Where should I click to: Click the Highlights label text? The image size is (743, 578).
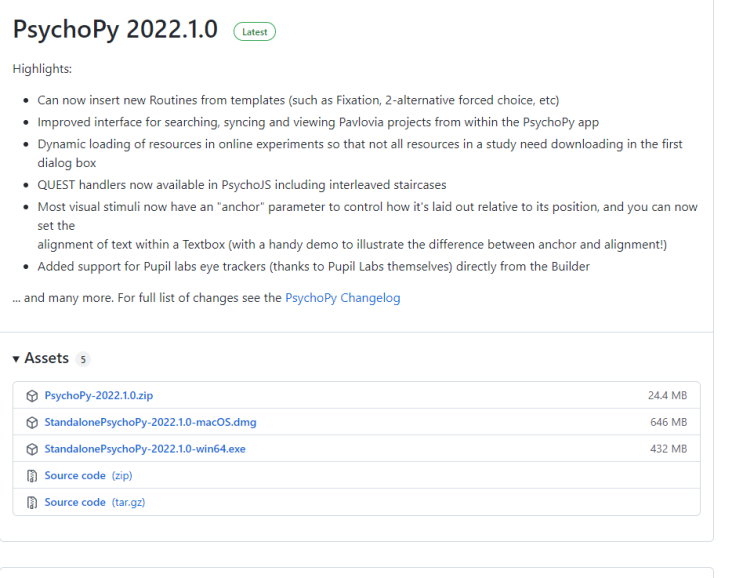coord(42,69)
